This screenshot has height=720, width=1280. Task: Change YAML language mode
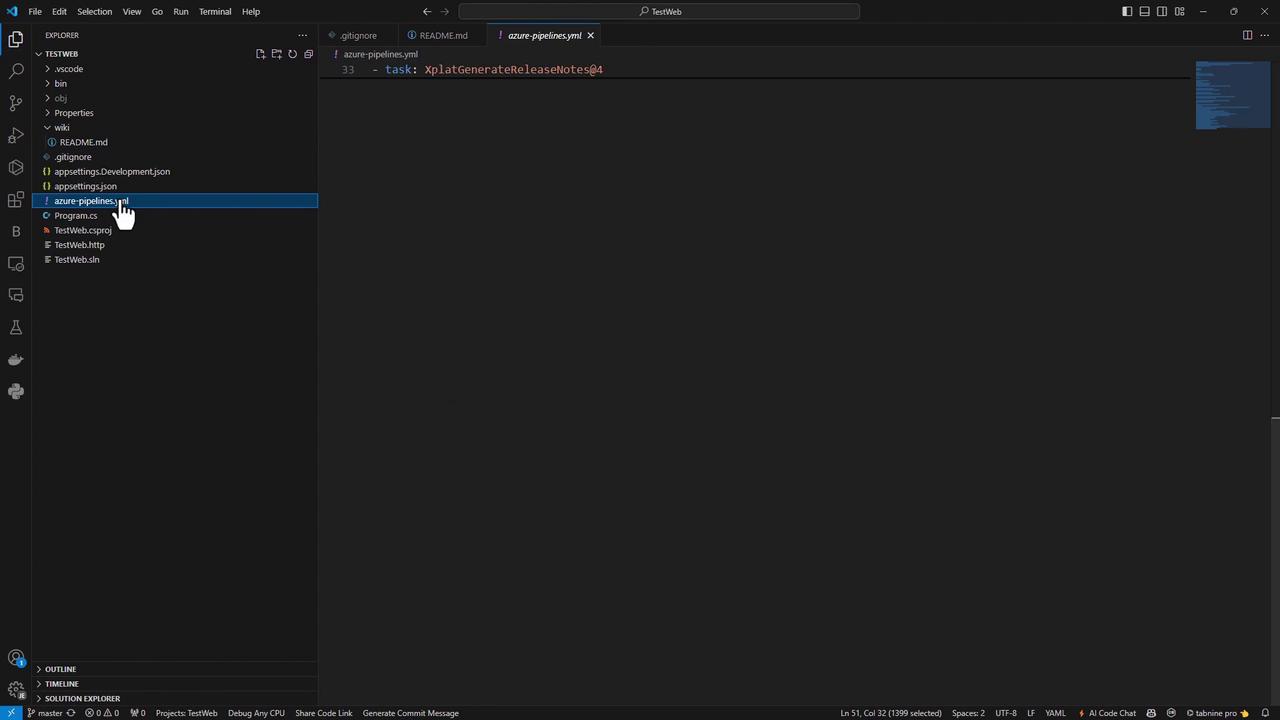[x=1055, y=713]
